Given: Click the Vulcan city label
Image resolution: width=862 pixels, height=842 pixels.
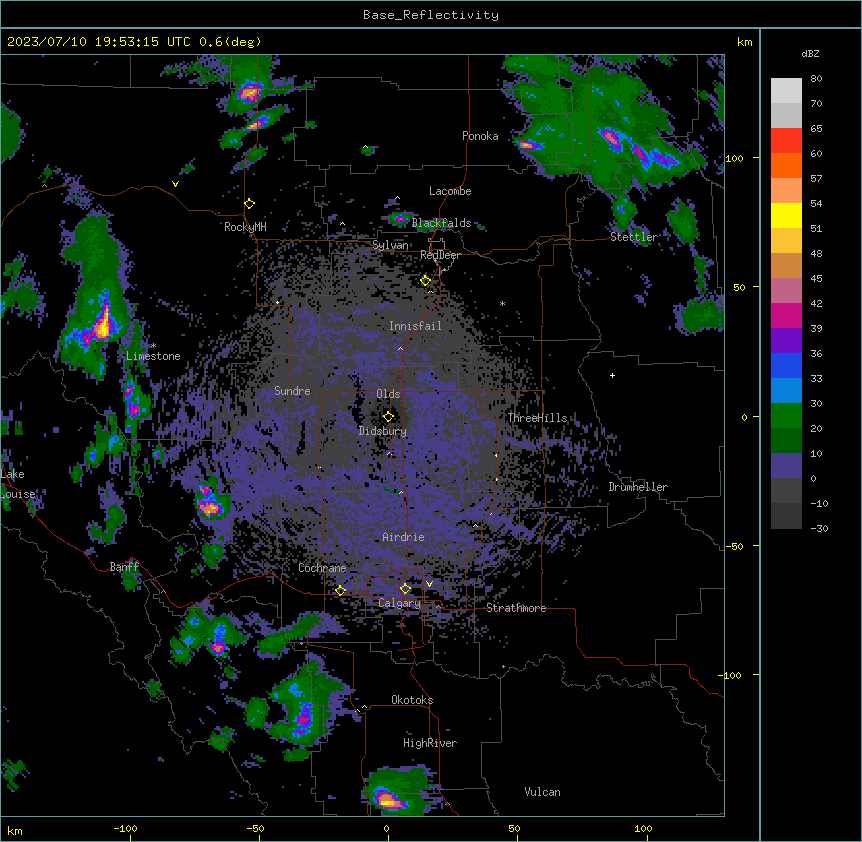Looking at the screenshot, I should pyautogui.click(x=542, y=792).
